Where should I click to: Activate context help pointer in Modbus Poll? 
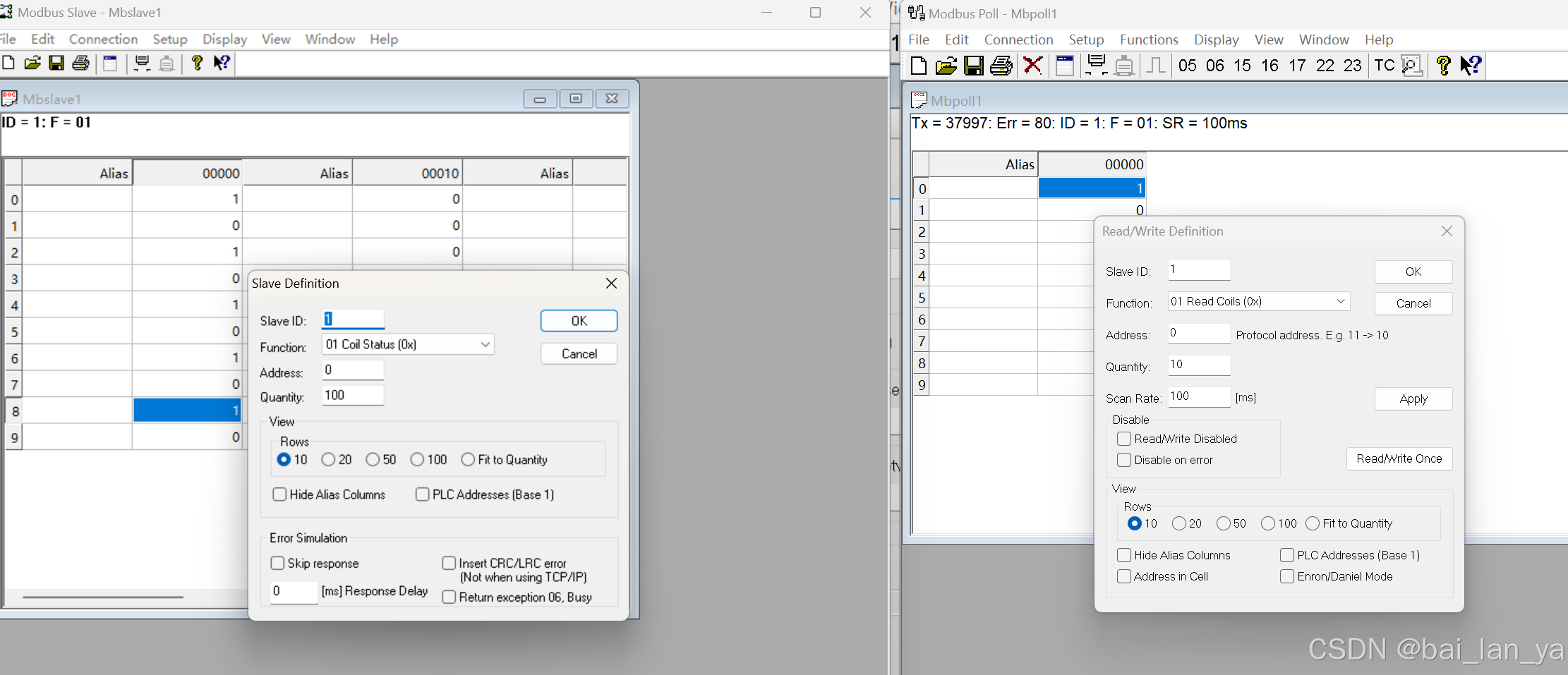(1471, 66)
